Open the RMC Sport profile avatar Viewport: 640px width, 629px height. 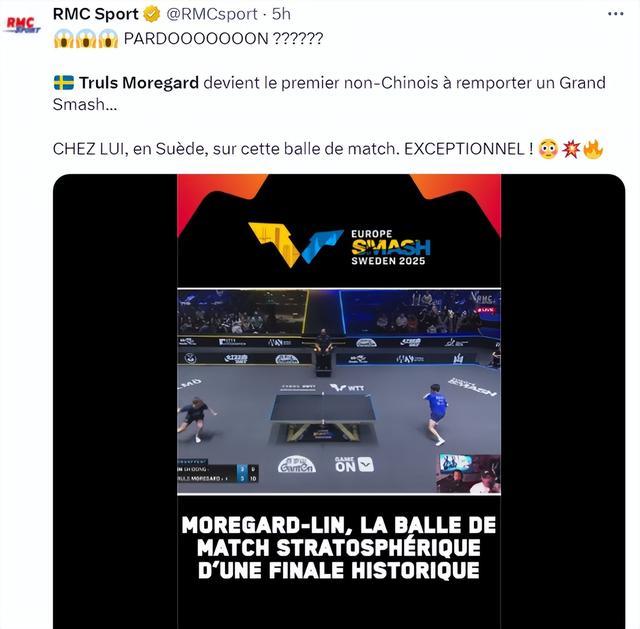tap(23, 24)
